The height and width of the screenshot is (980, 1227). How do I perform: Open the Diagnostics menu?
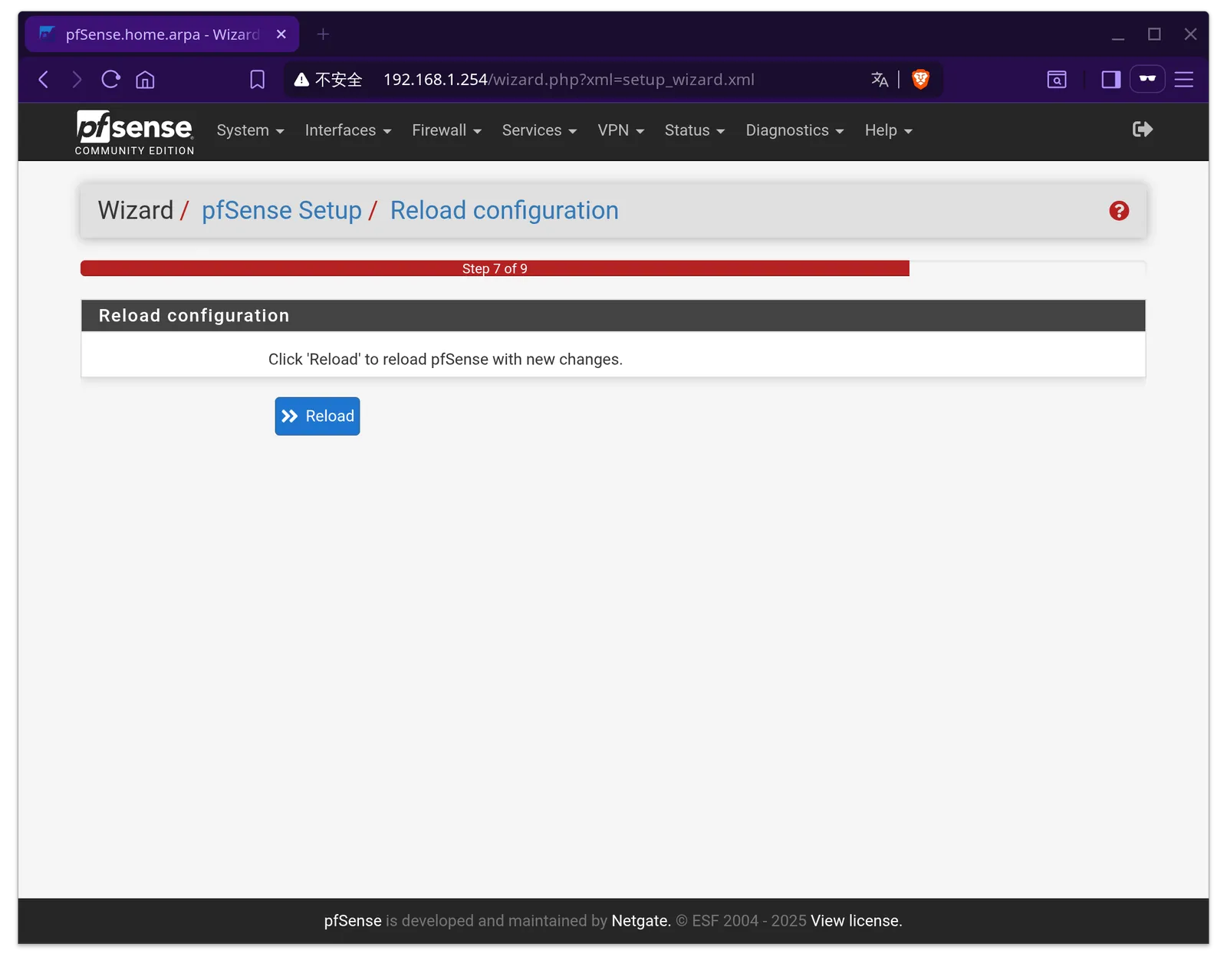pos(794,130)
